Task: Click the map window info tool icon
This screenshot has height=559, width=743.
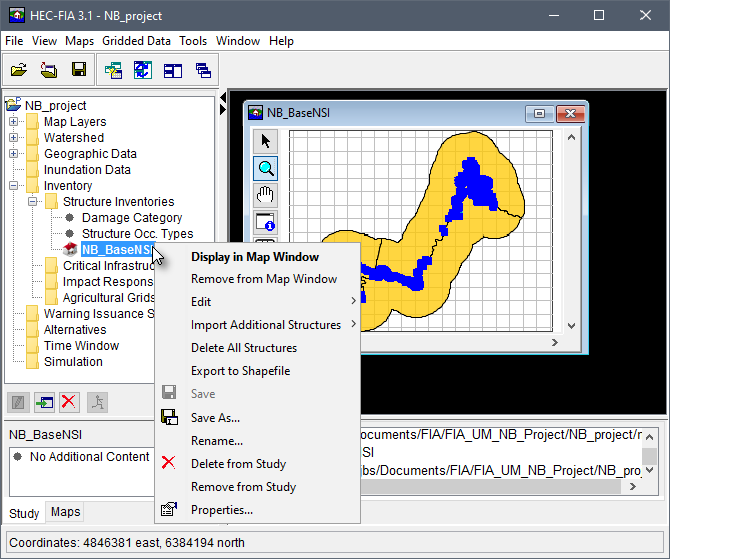Action: [x=266, y=222]
